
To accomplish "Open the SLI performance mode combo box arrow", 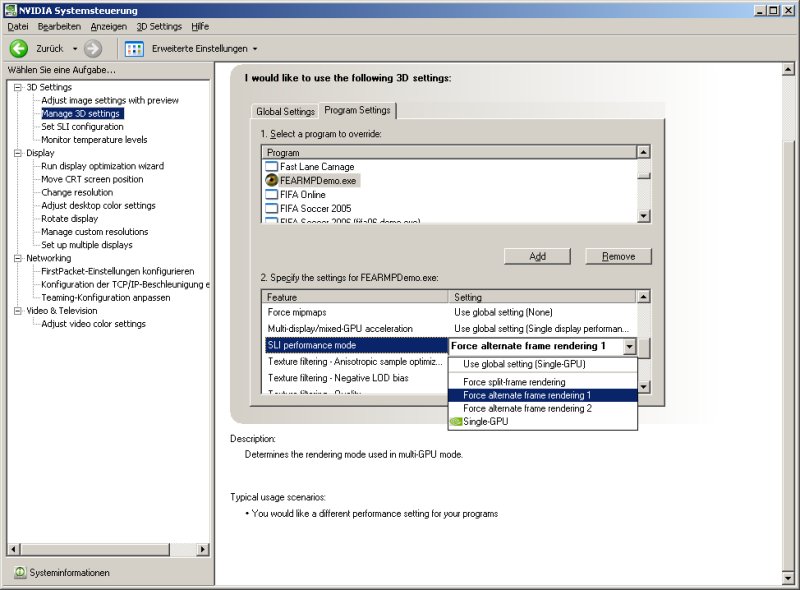I will click(630, 347).
